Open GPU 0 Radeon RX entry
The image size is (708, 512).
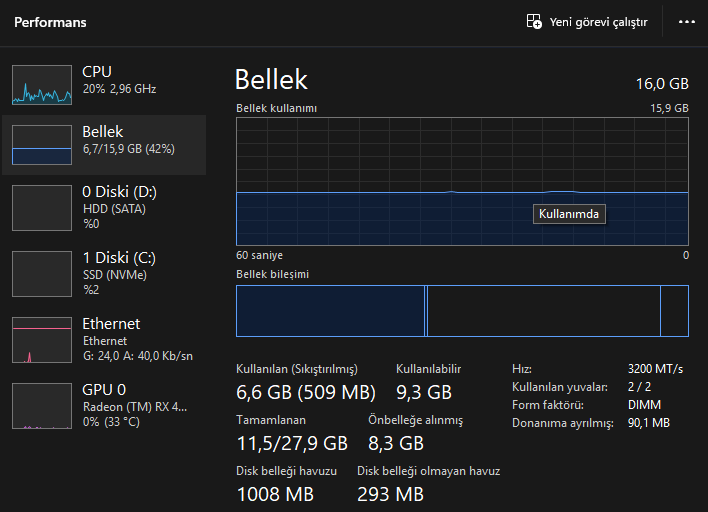coord(134,407)
